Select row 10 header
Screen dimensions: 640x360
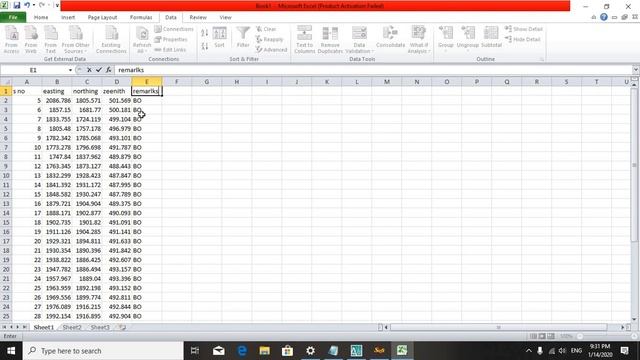(6, 176)
